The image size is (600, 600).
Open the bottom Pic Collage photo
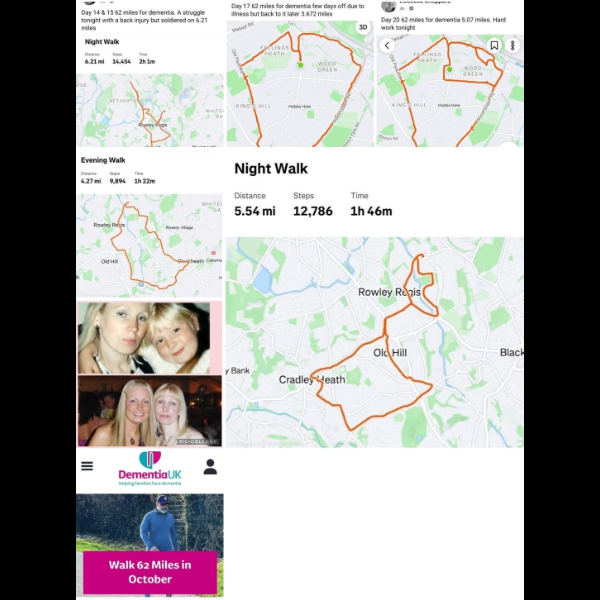pos(150,411)
